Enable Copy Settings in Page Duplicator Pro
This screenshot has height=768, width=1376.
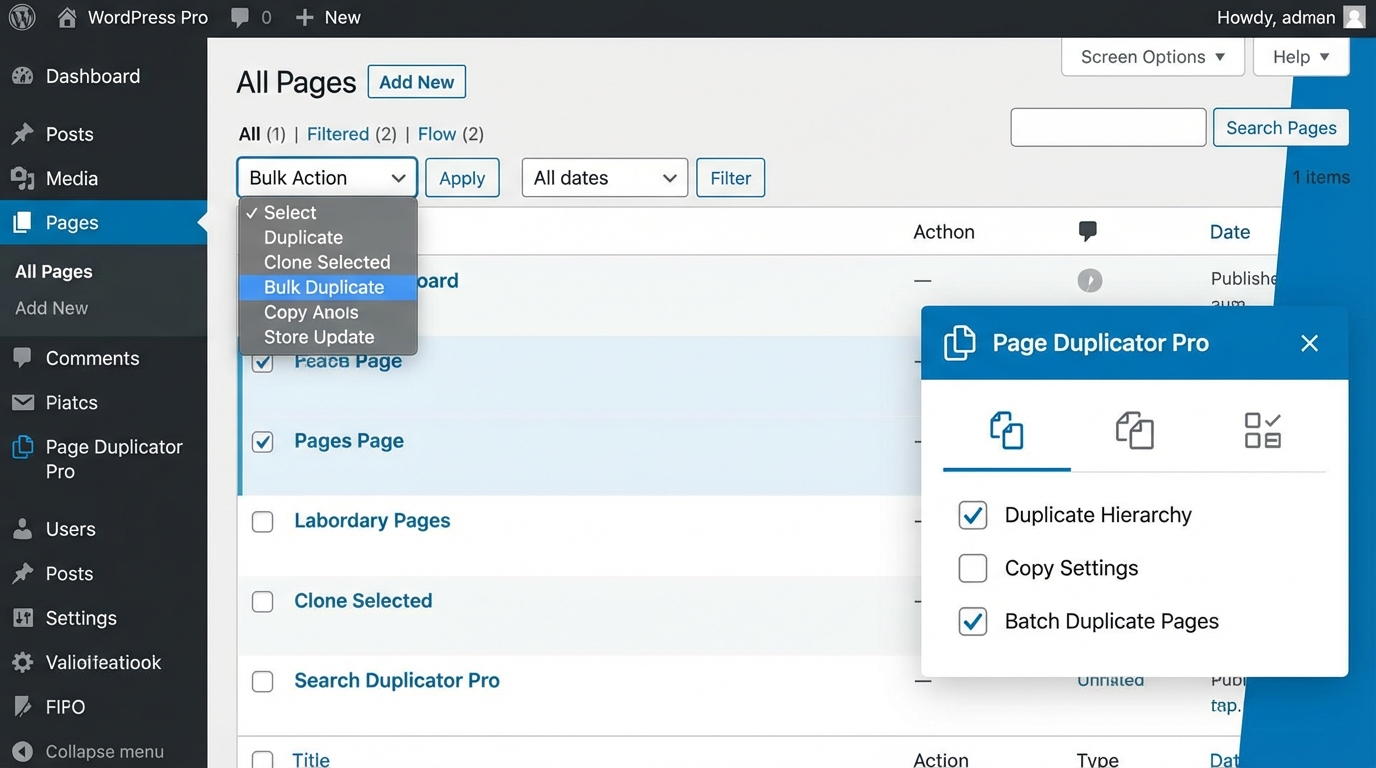coord(972,568)
